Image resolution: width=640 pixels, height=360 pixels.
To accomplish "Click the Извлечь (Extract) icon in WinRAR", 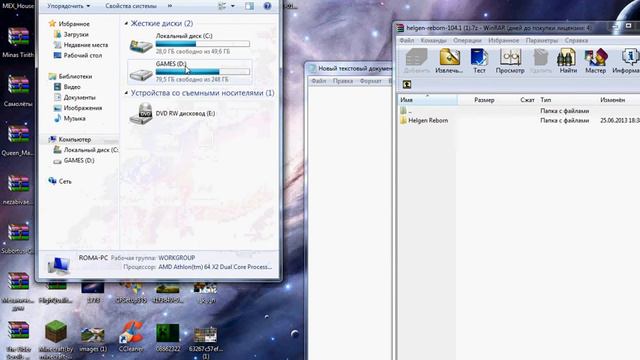I will (449, 60).
